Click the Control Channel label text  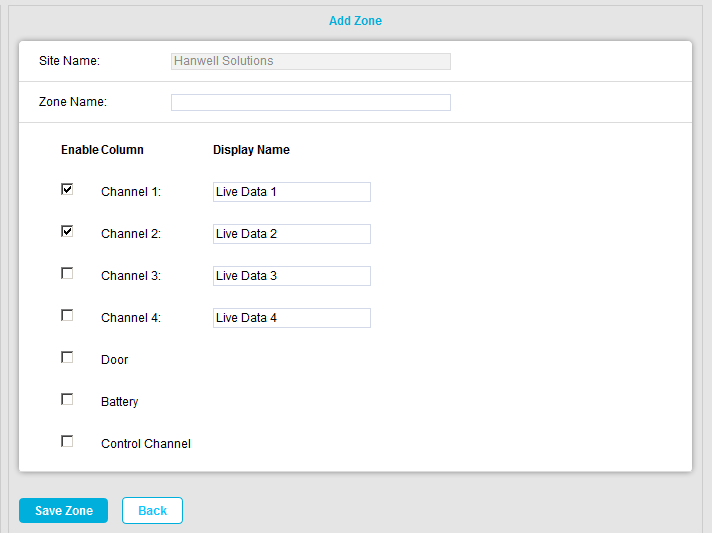pyautogui.click(x=146, y=444)
